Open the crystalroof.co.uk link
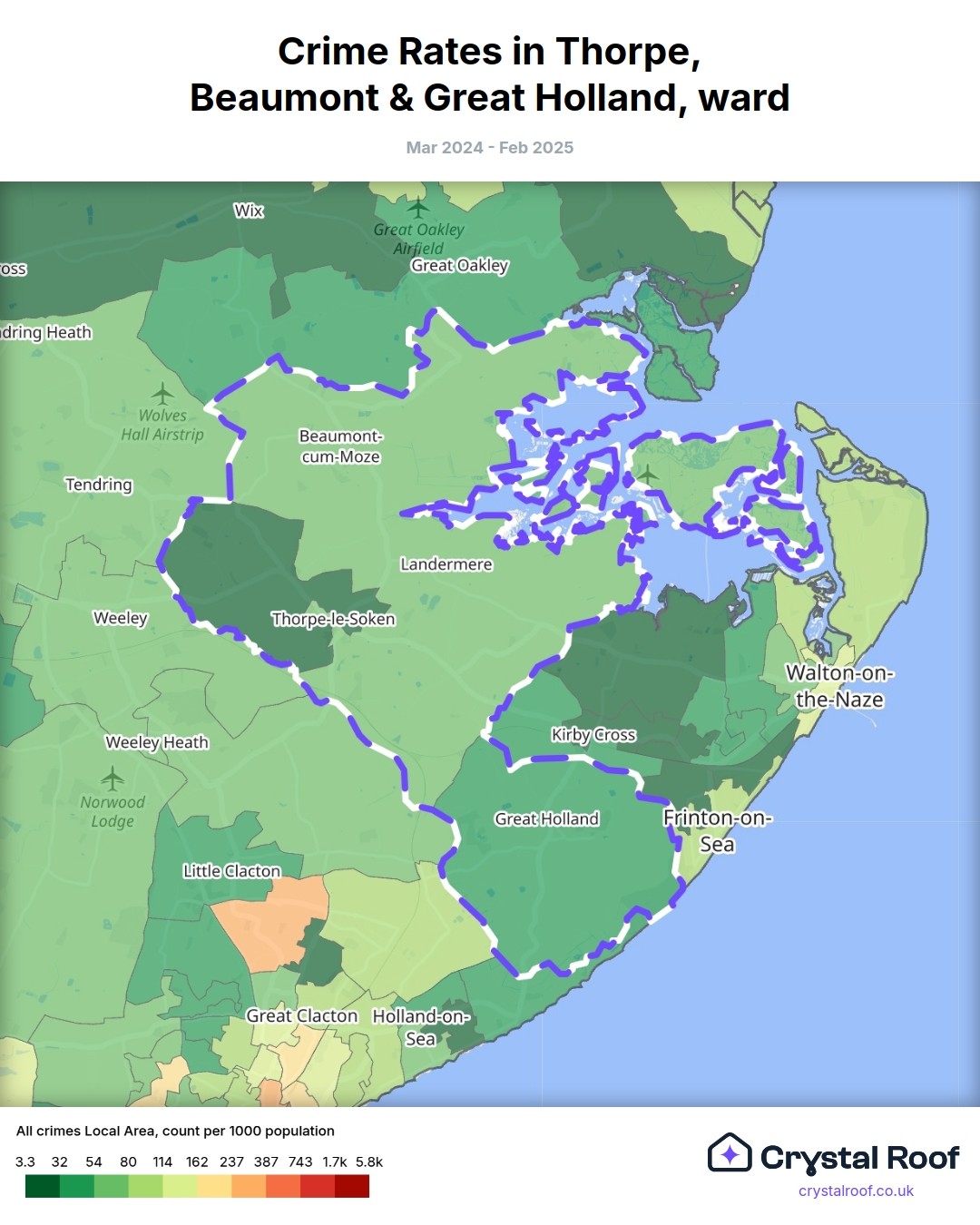Image resolution: width=980 pixels, height=1225 pixels. coord(856,1191)
